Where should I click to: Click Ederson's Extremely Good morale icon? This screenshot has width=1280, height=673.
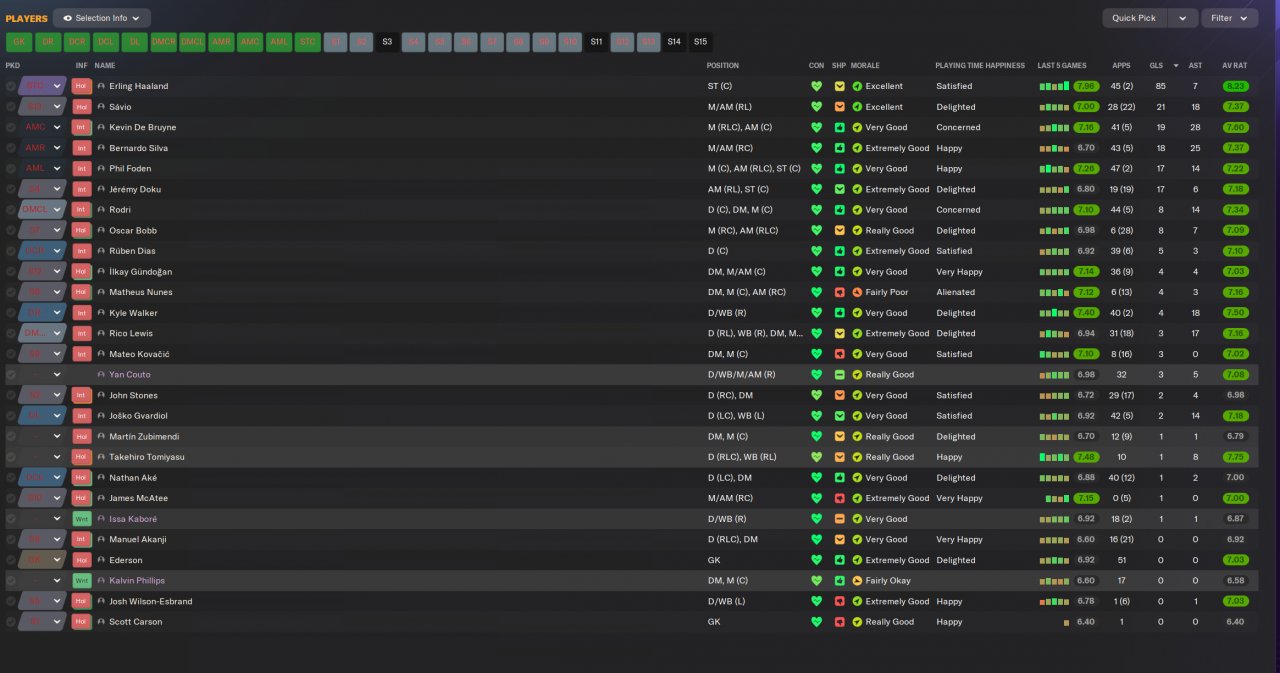tap(857, 560)
